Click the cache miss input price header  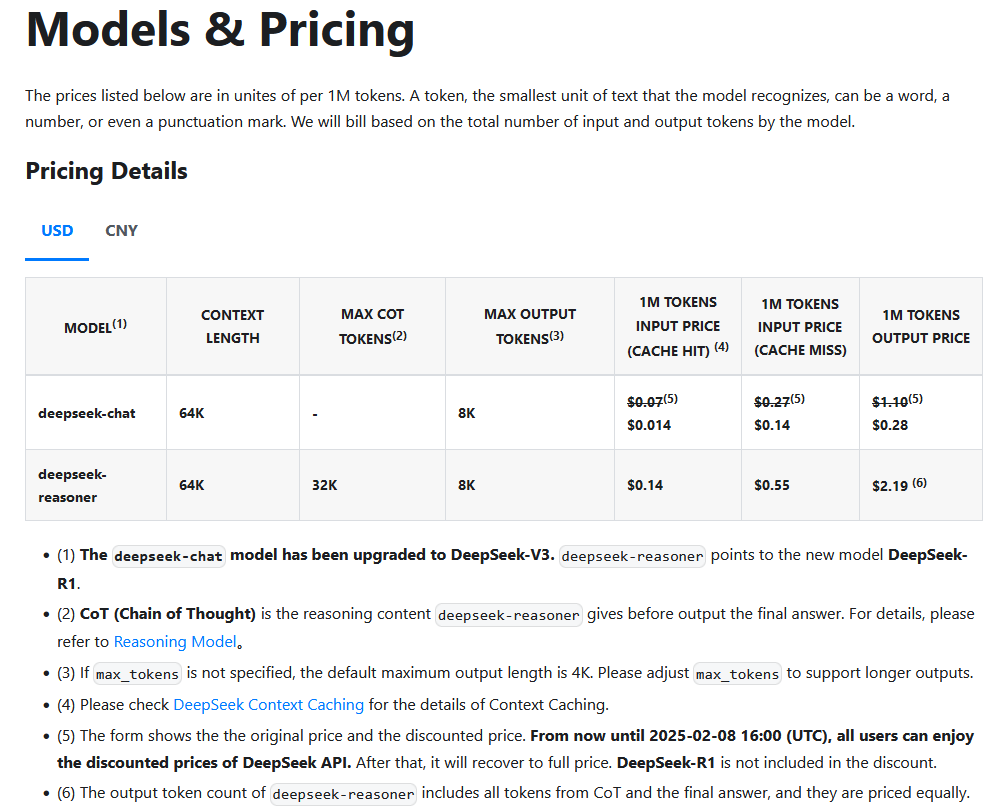tap(800, 326)
